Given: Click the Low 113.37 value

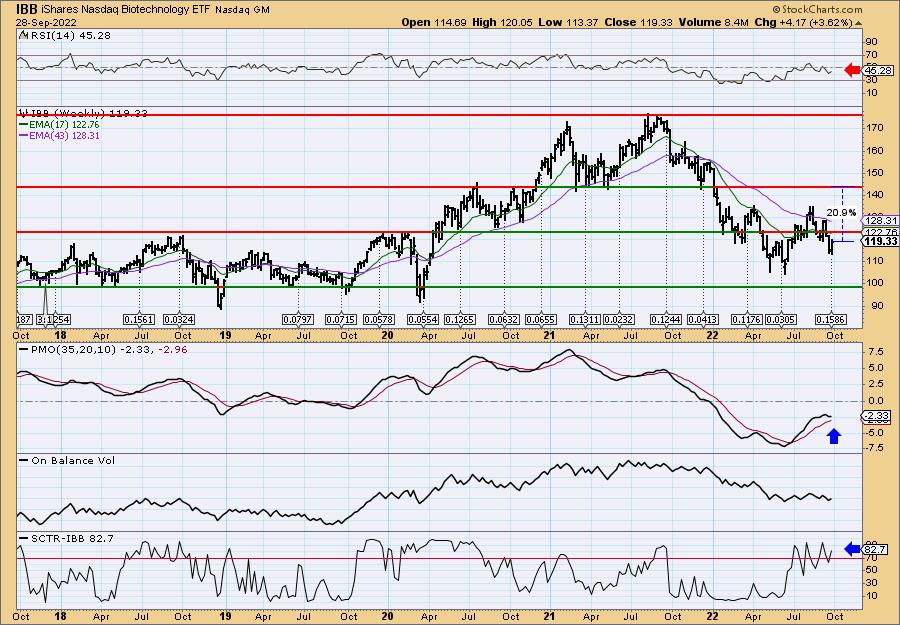Looking at the screenshot, I should (568, 22).
